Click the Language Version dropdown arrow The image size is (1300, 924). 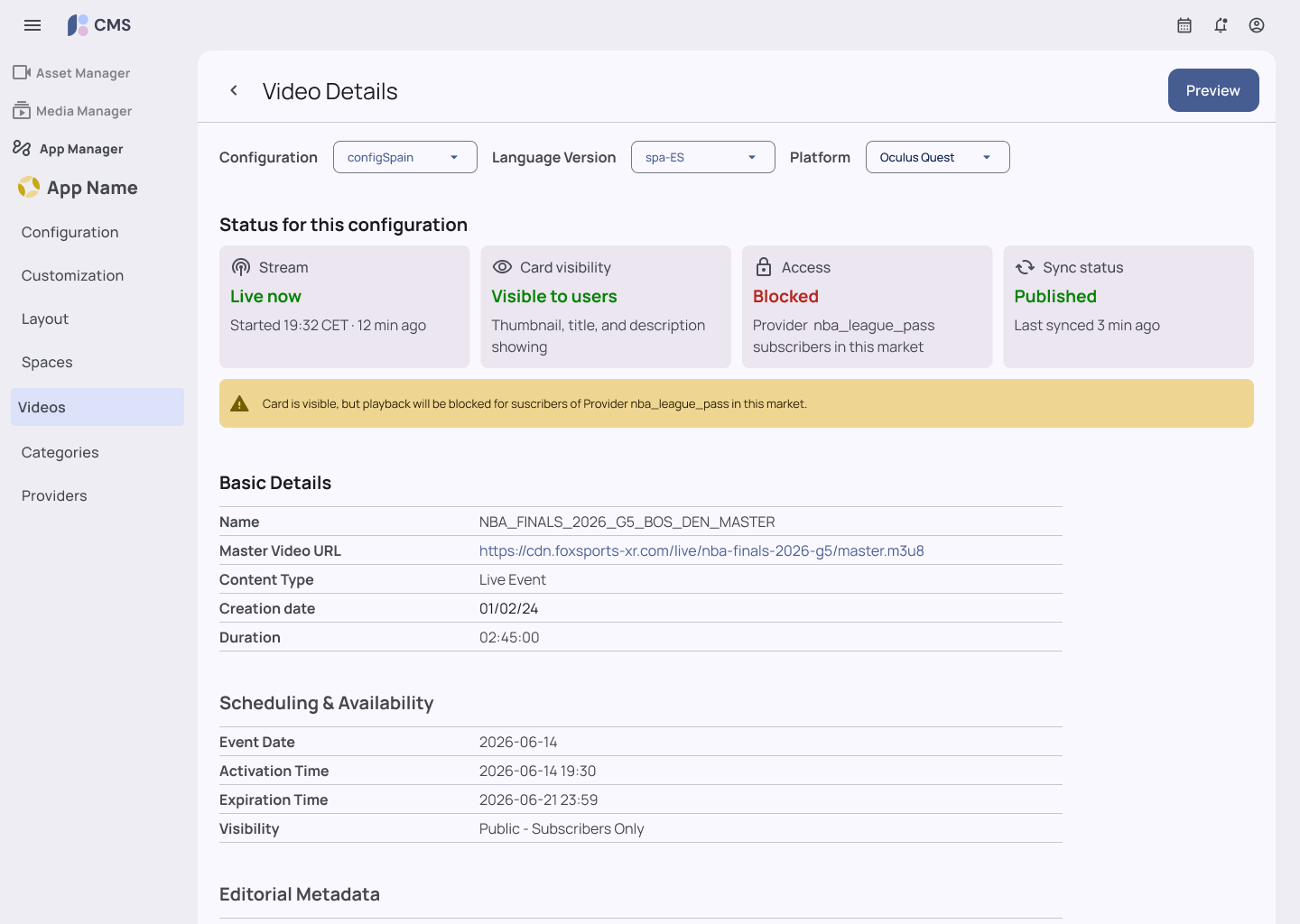[x=752, y=157]
